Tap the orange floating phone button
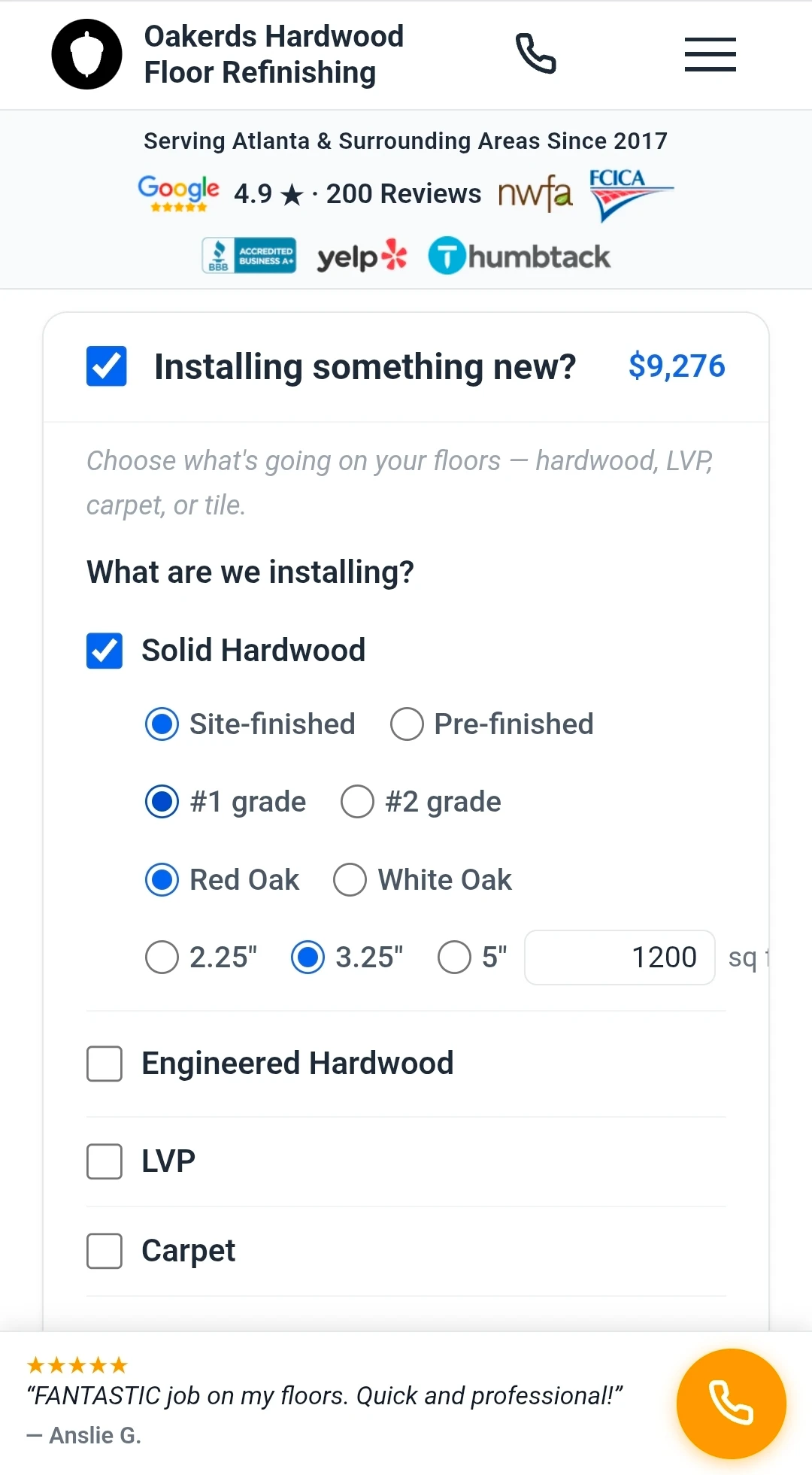The width and height of the screenshot is (812, 1475). click(730, 1404)
